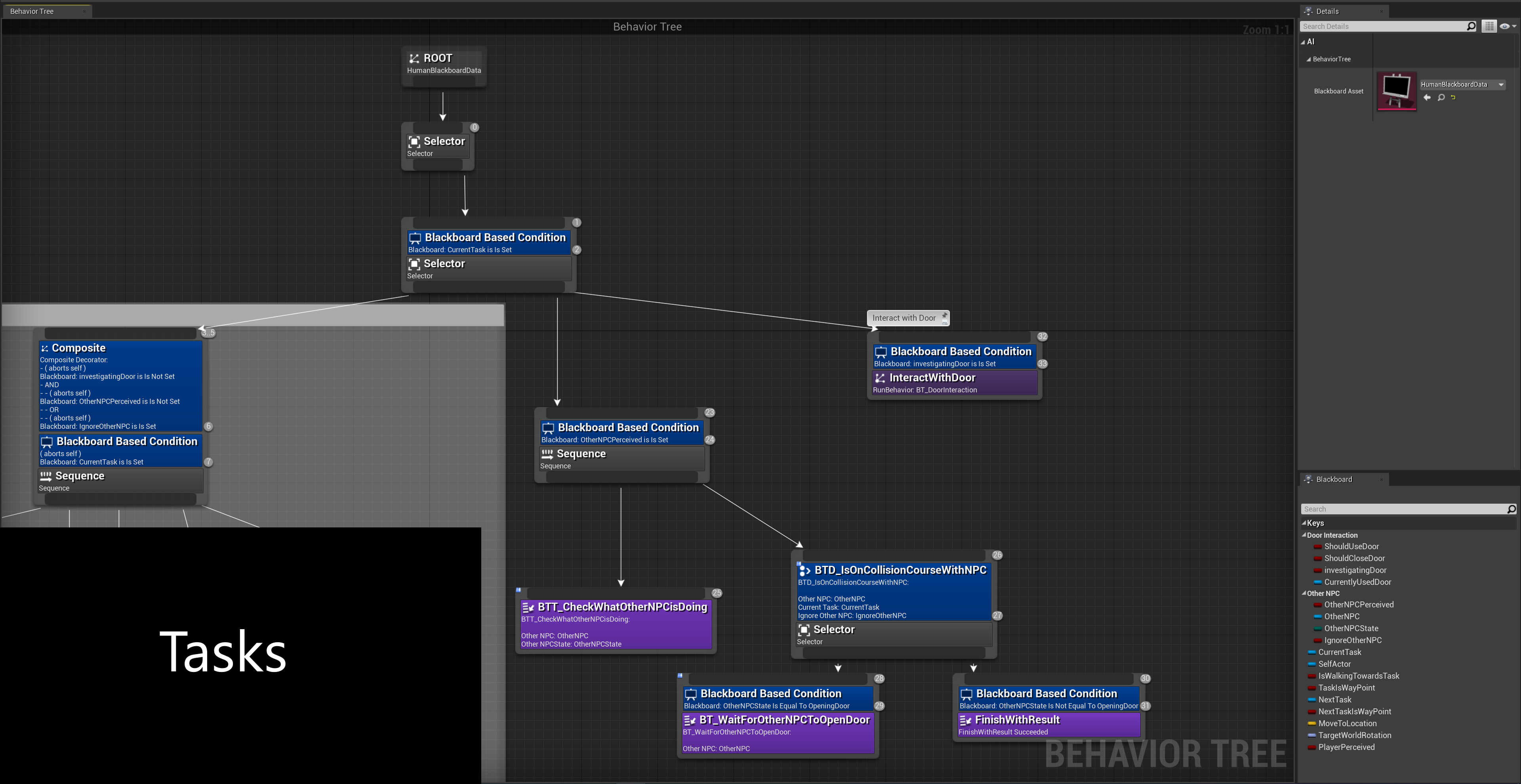Click the use selected asset arrow icon
This screenshot has width=1521, height=784.
[1427, 97]
